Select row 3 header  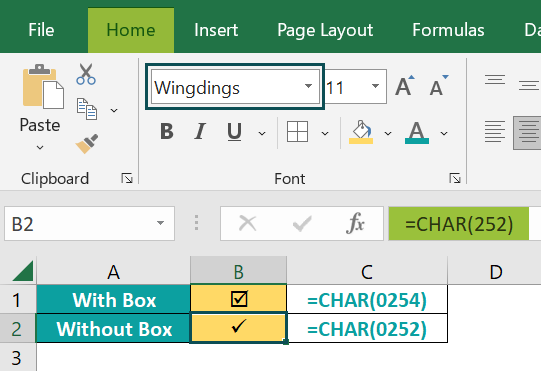click(18, 358)
